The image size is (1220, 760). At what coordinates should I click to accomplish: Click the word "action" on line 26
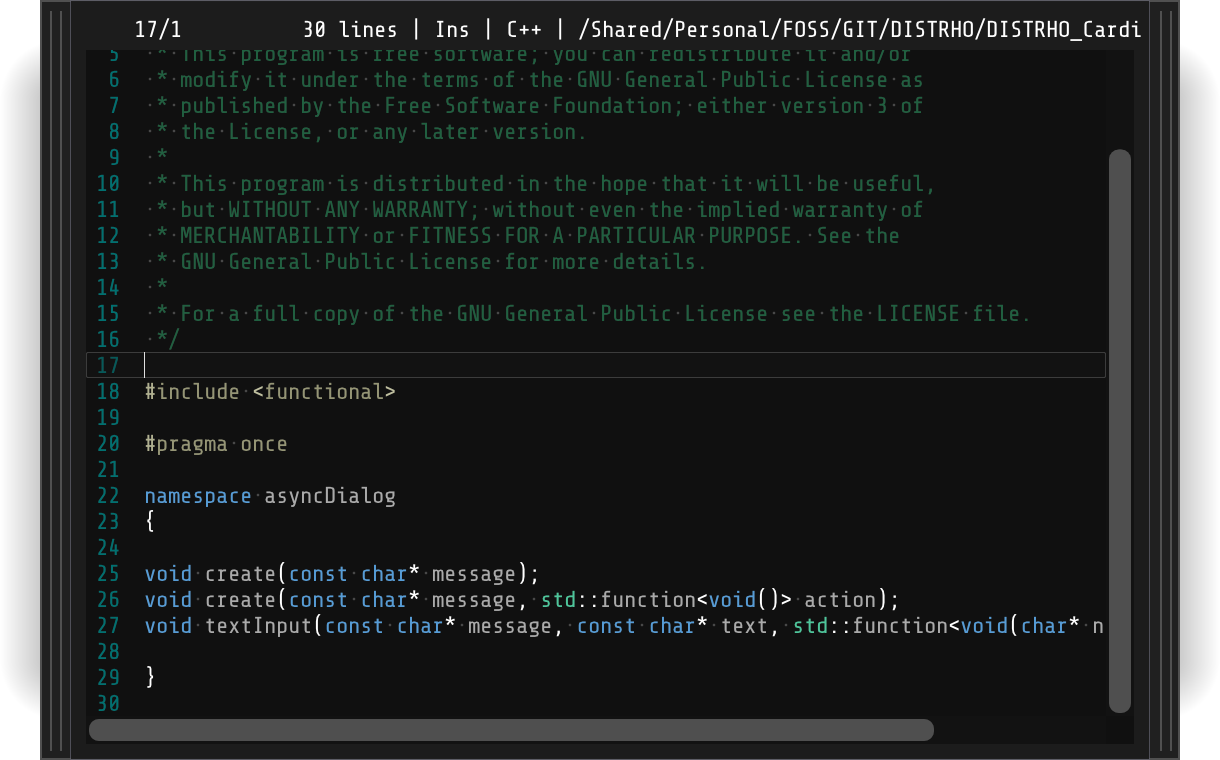840,600
